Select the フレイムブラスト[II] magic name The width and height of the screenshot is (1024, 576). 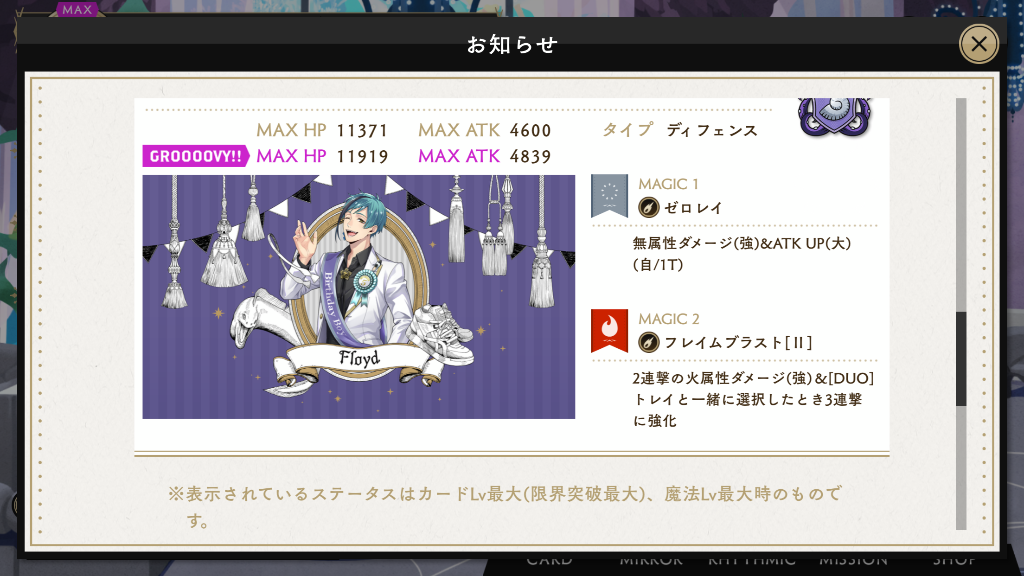(x=738, y=343)
